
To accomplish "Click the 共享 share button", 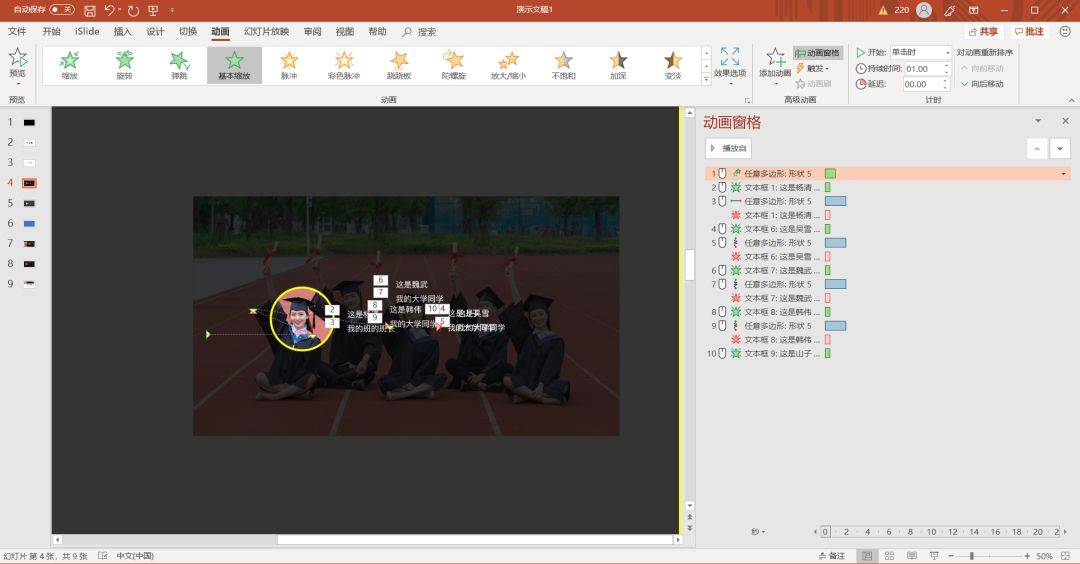I will (983, 32).
